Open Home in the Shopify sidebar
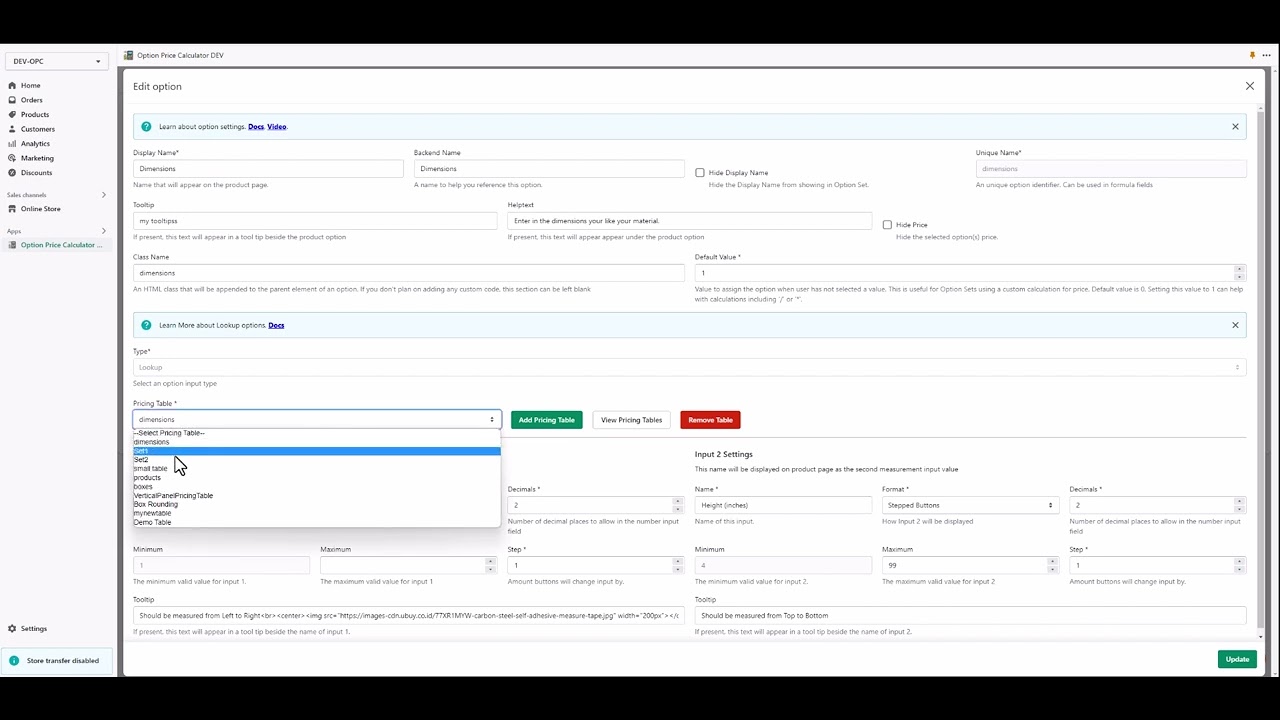1280x720 pixels. point(30,85)
